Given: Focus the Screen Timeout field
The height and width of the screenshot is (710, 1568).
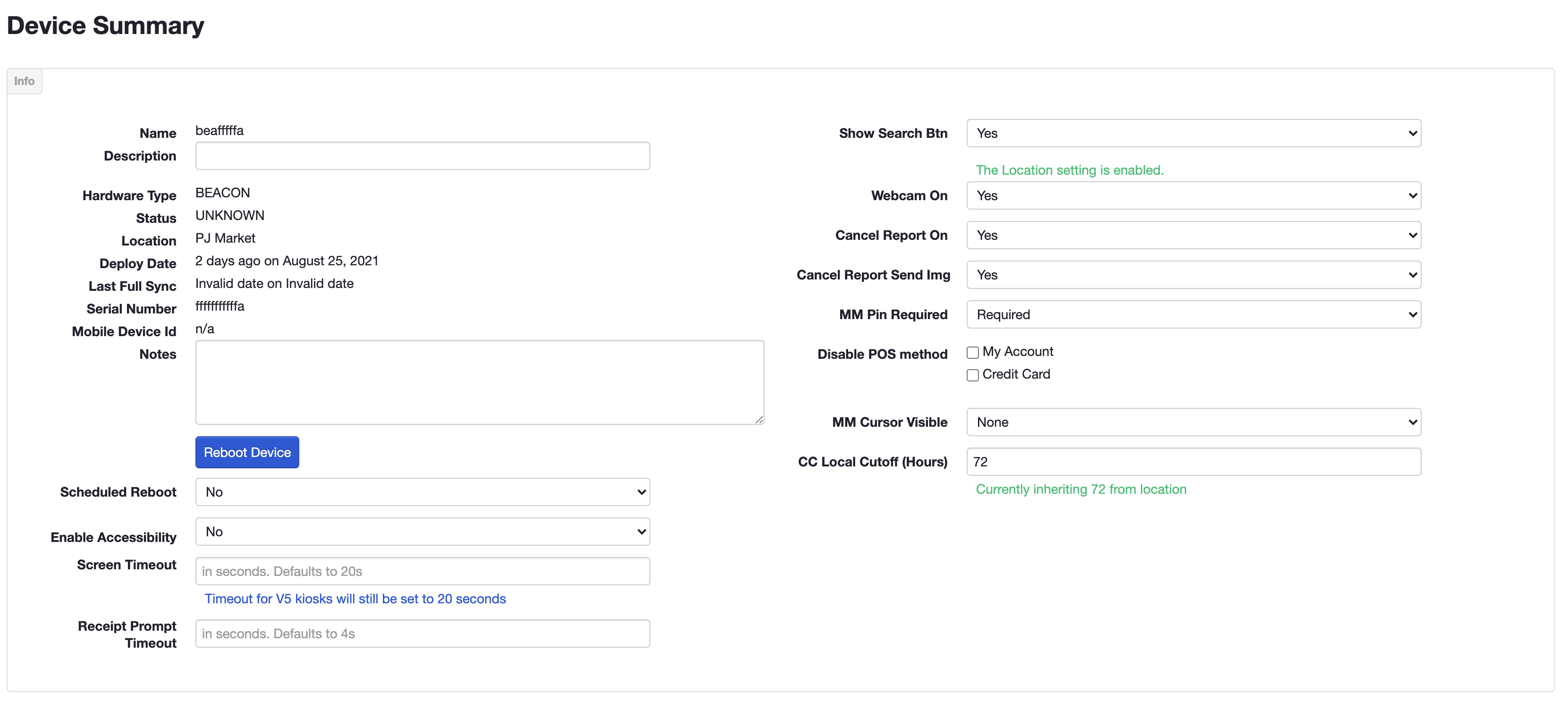Looking at the screenshot, I should (422, 571).
